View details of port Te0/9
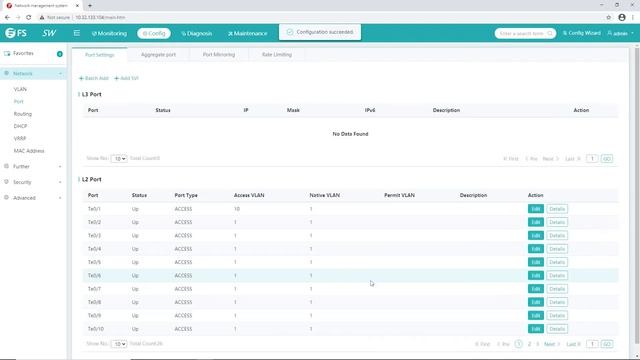 tap(557, 316)
